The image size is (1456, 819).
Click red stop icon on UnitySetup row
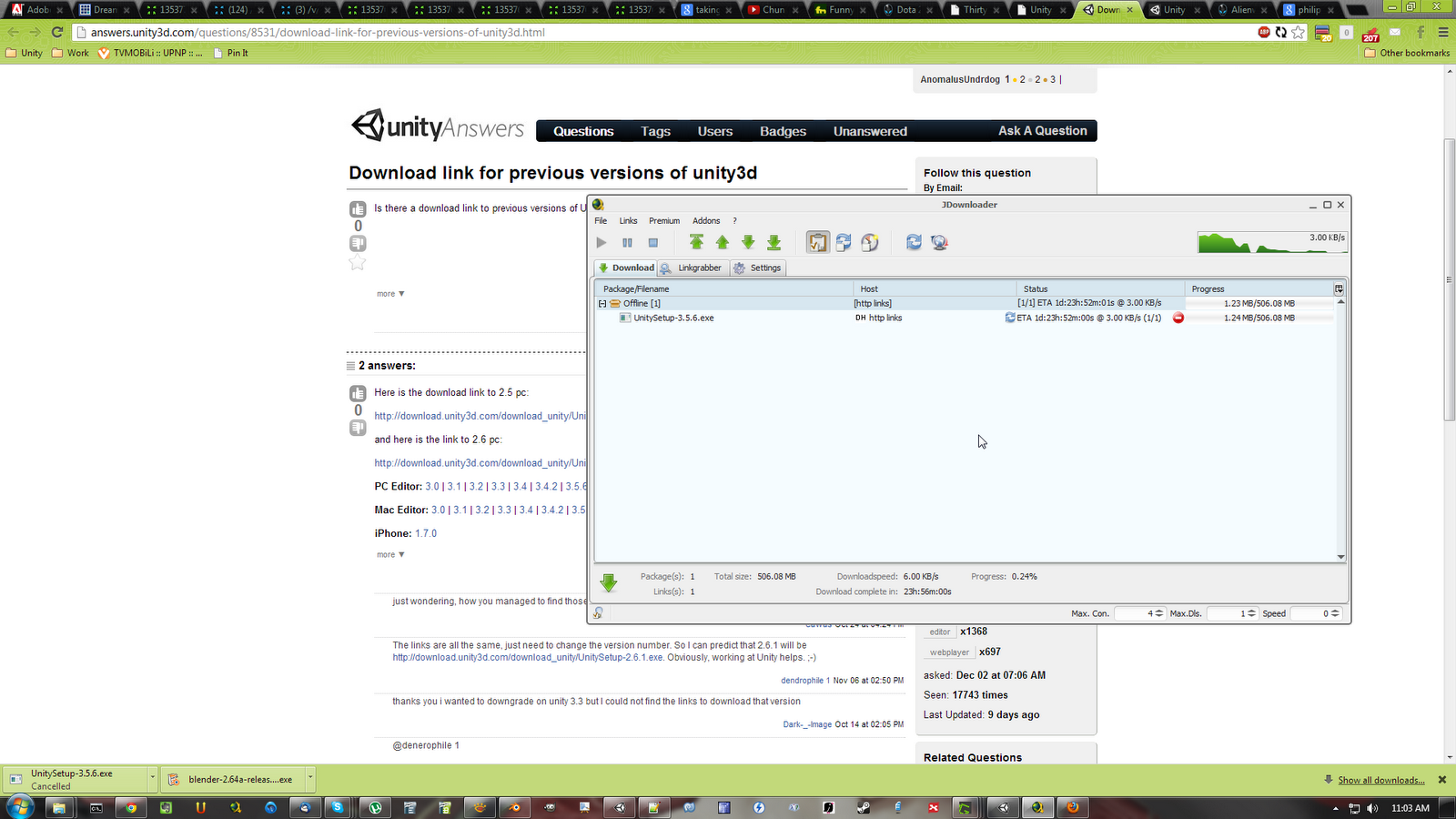pyautogui.click(x=1178, y=318)
